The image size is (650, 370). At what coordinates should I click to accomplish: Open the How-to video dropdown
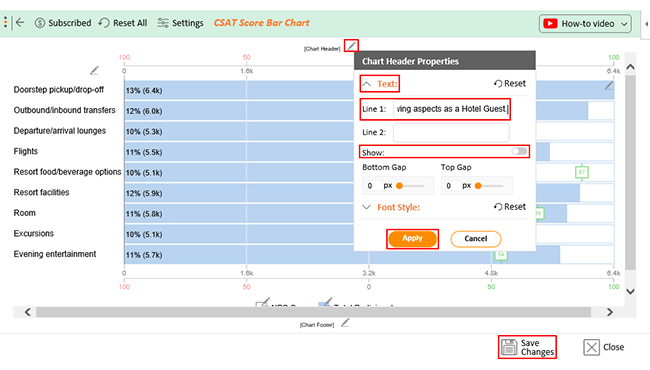click(x=585, y=24)
